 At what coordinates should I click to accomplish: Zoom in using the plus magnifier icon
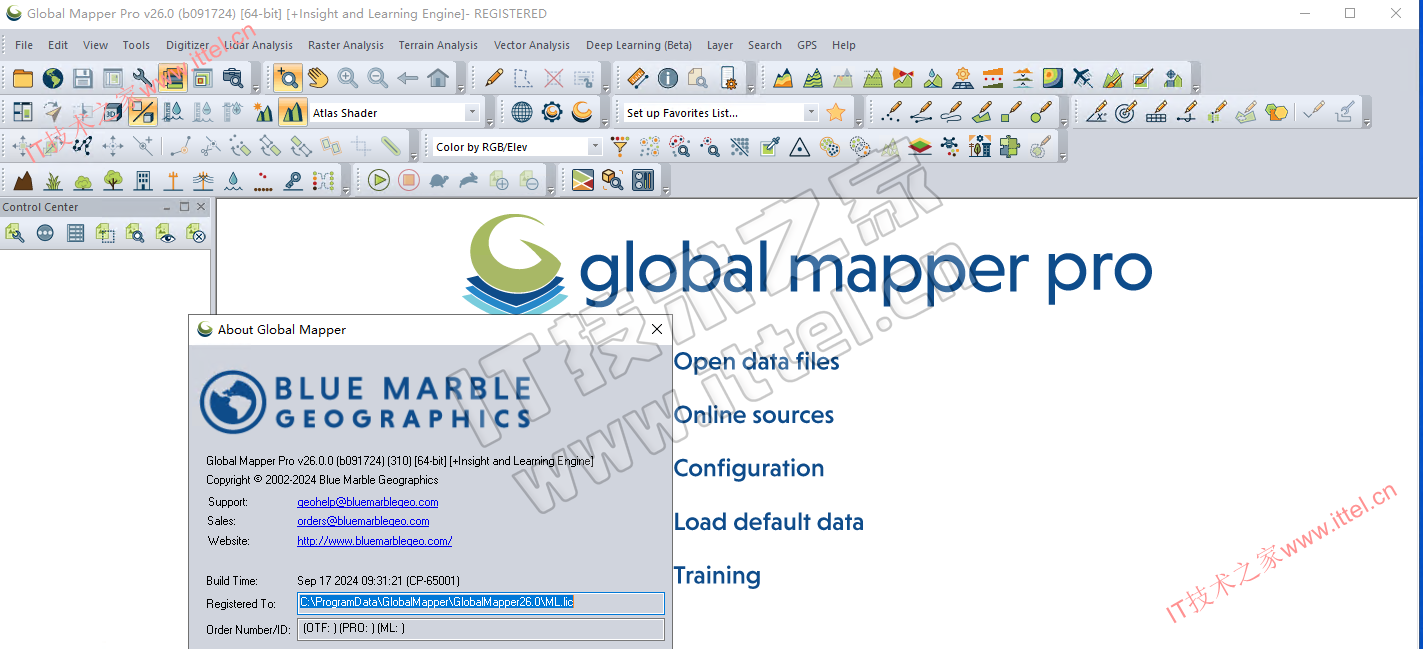[347, 78]
